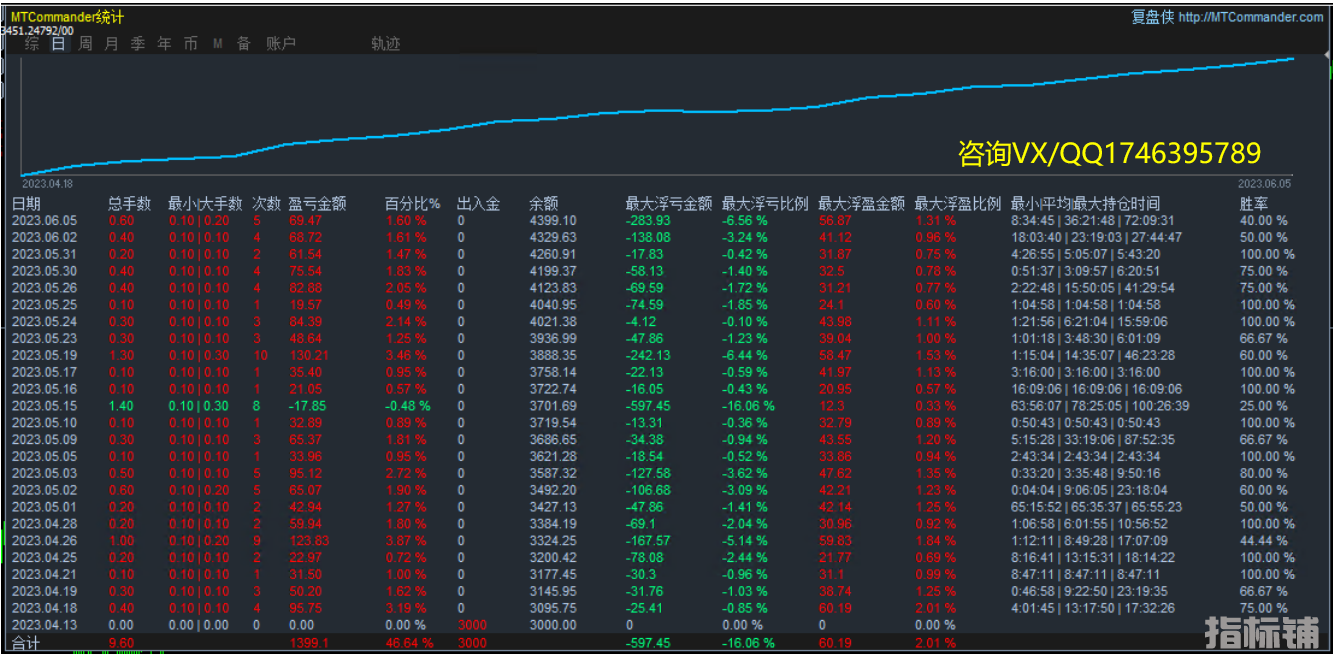1333x657 pixels.
Task: Select the 日 daily statistics tab
Action: point(59,44)
